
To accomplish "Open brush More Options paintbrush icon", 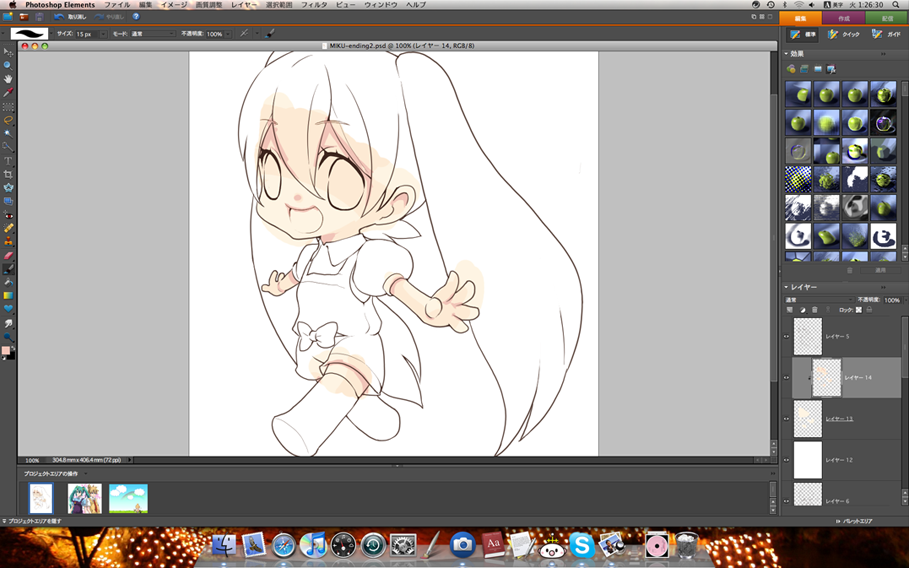I will [x=269, y=34].
